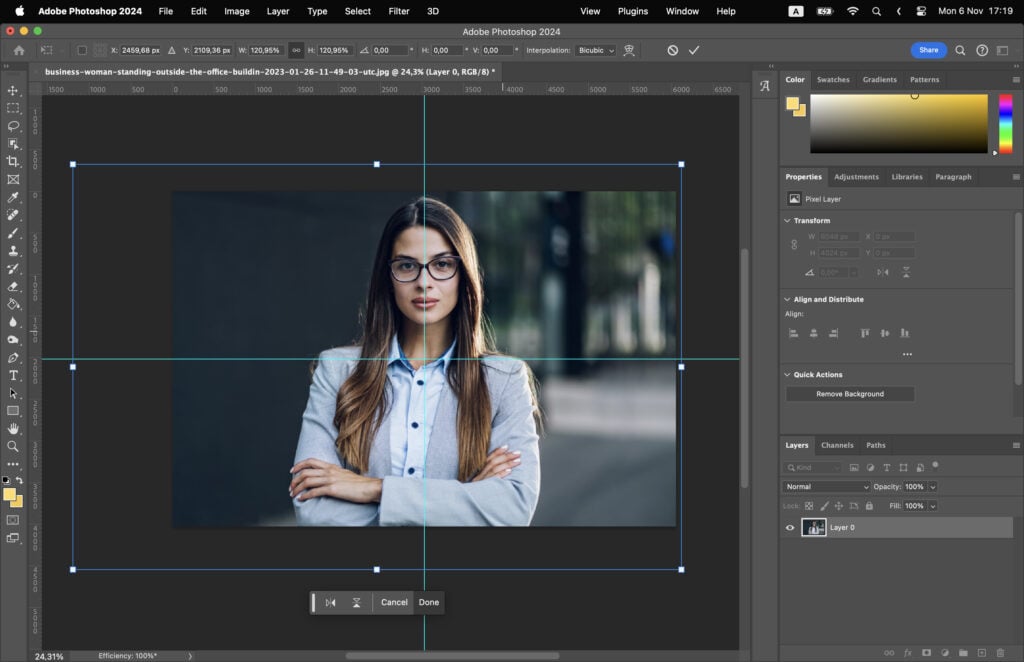Switch to the Channels tab
Screen dimensions: 1024x662
tap(838, 445)
